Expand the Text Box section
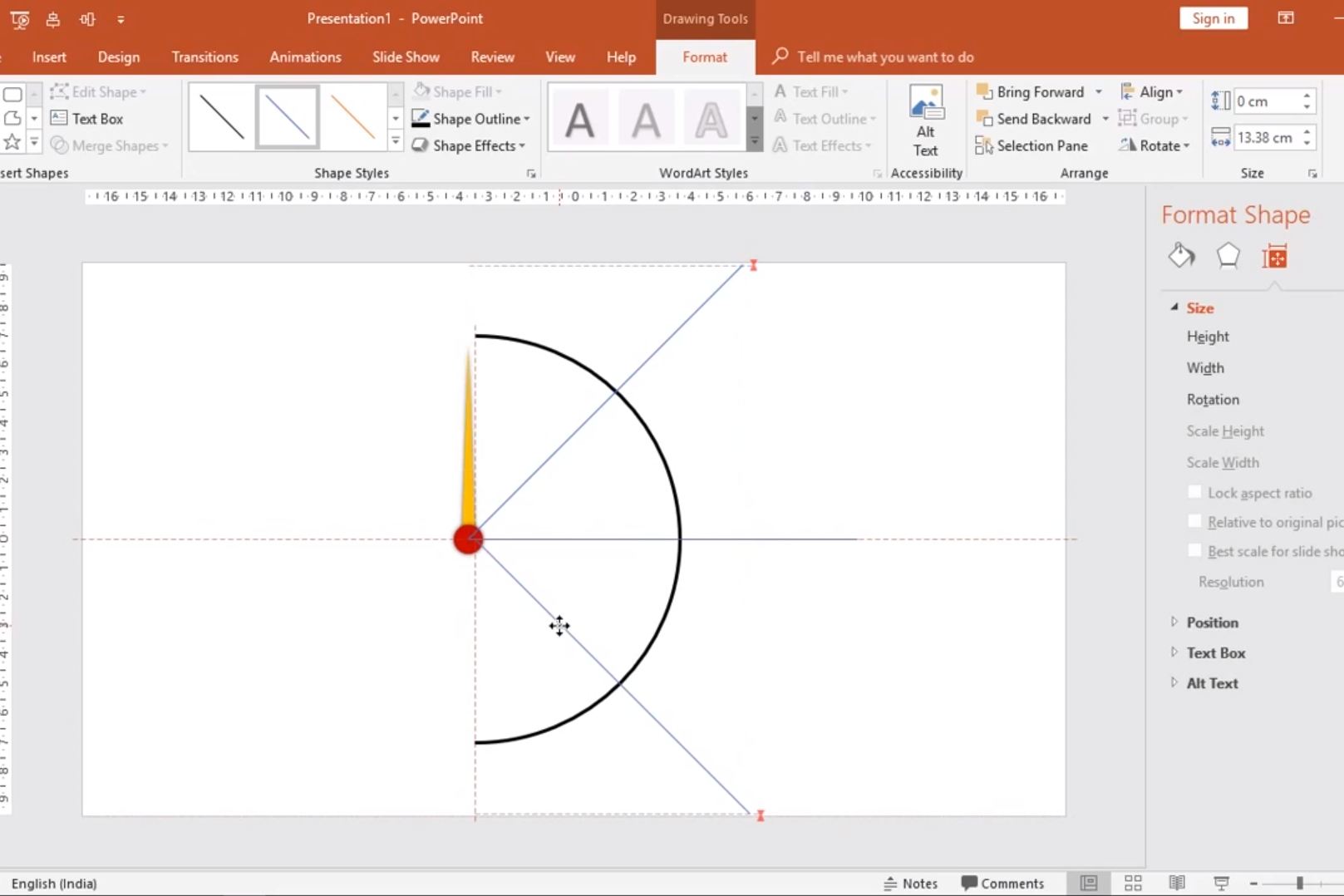Image resolution: width=1344 pixels, height=896 pixels. (x=1215, y=653)
